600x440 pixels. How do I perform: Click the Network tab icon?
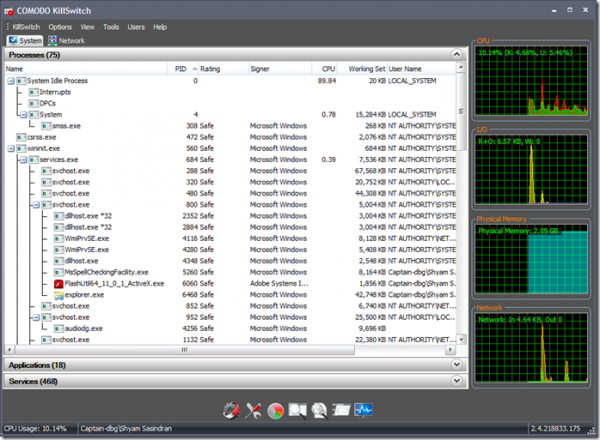tap(52, 40)
